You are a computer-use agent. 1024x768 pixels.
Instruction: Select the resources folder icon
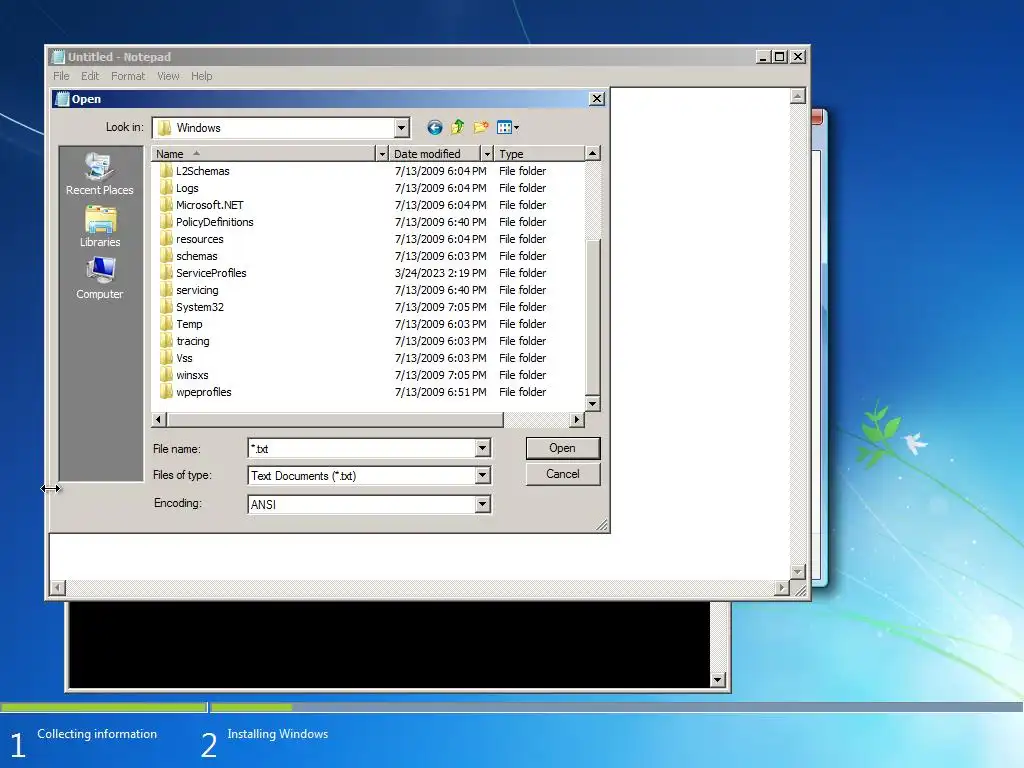click(x=166, y=239)
